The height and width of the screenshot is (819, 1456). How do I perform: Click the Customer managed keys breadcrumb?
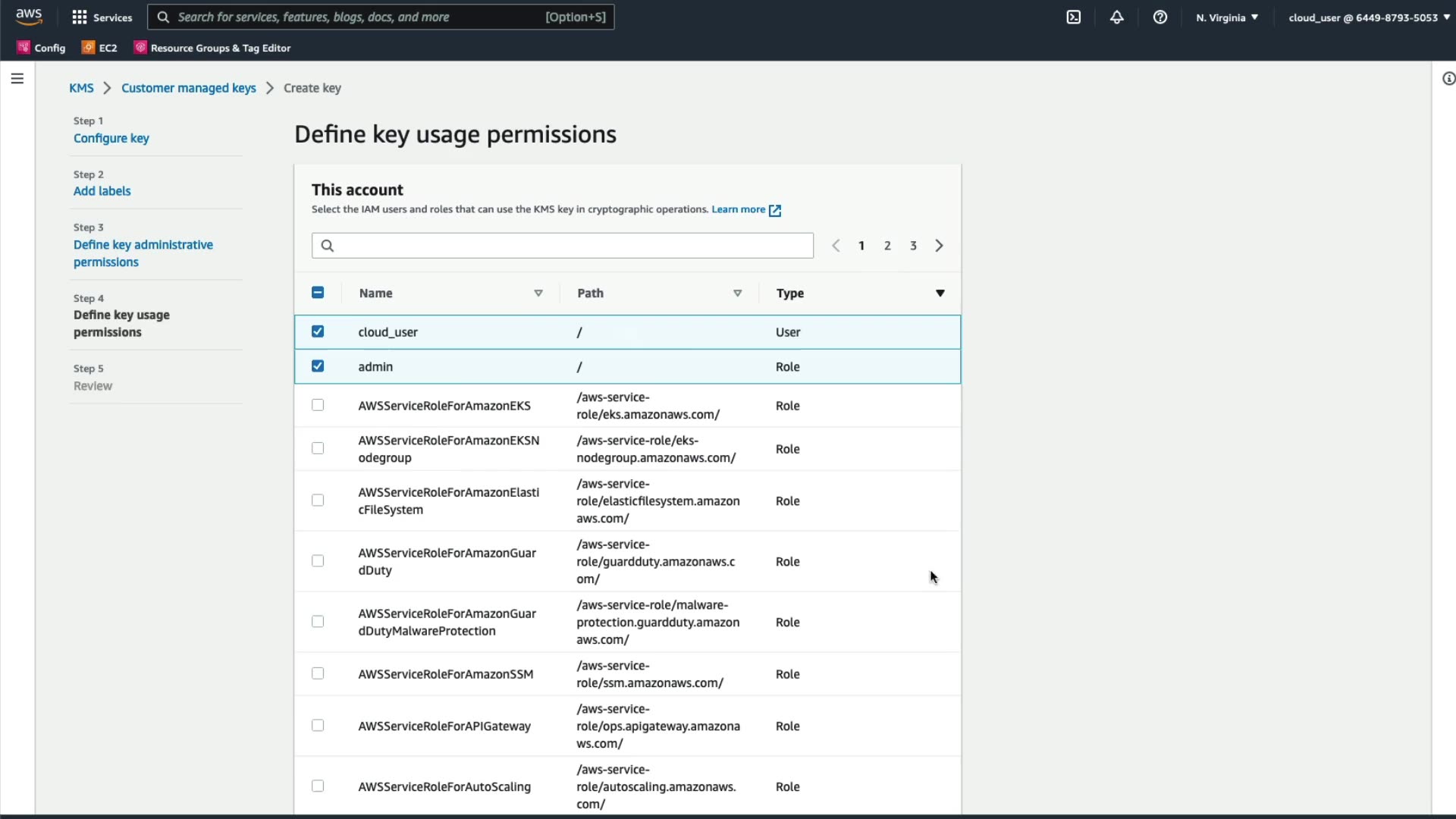(x=189, y=88)
